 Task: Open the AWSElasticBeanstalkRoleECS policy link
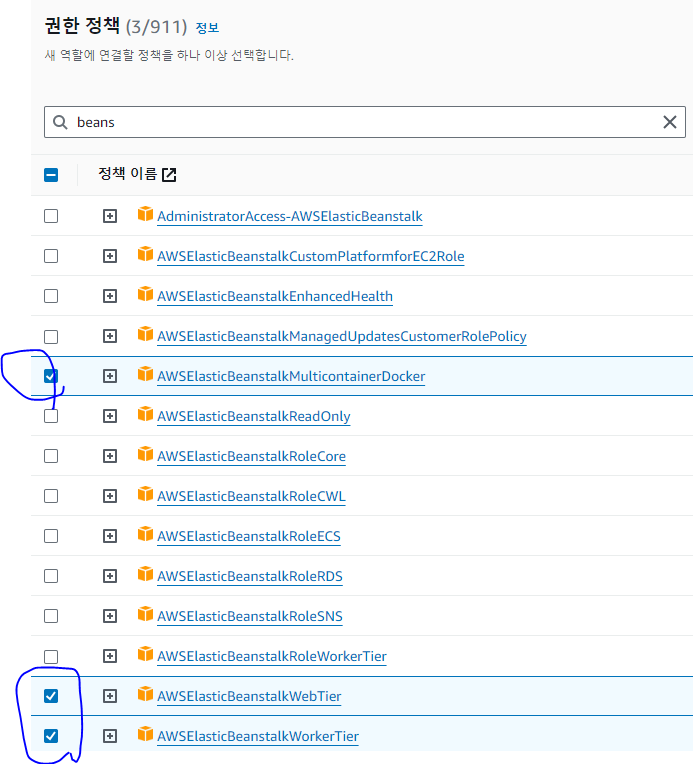(249, 536)
